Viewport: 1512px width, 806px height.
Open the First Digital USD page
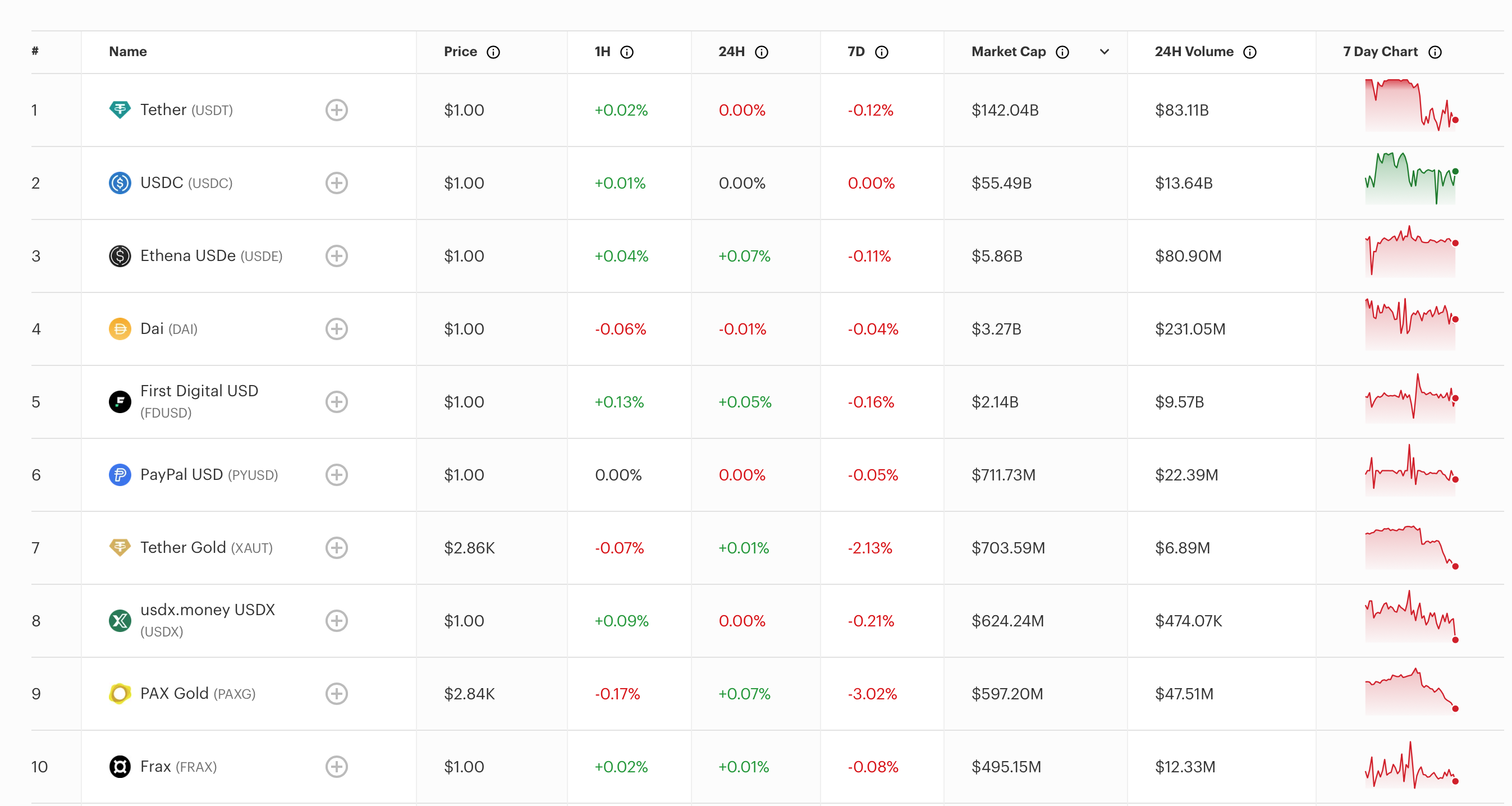point(200,401)
